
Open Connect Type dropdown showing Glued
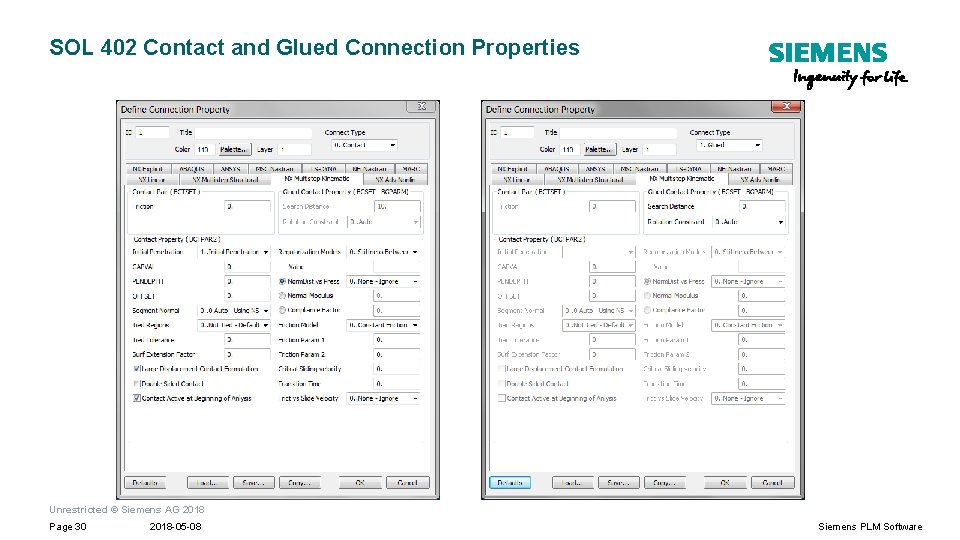point(729,145)
